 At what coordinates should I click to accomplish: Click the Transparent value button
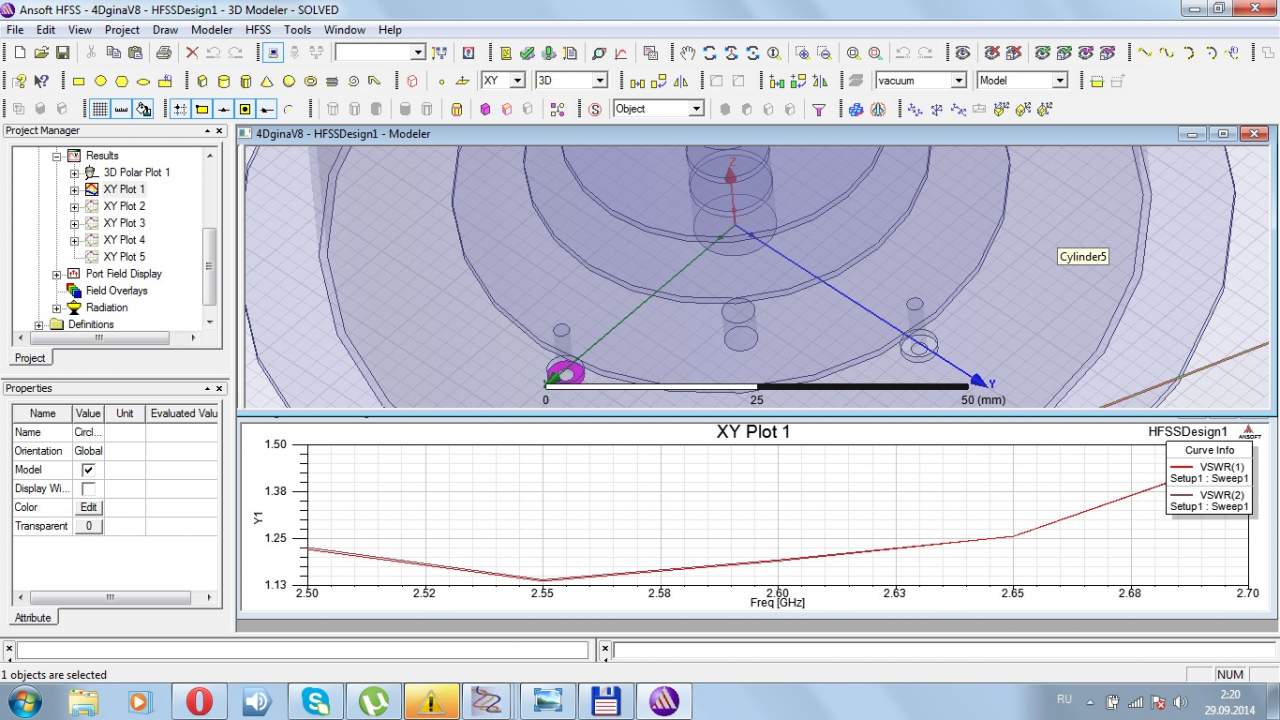point(88,526)
